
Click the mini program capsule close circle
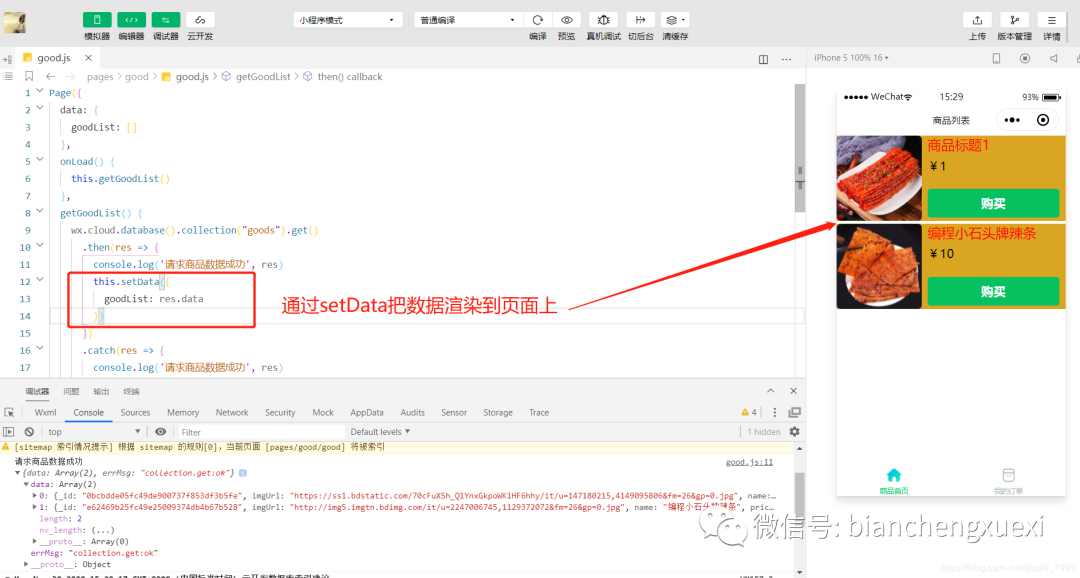[x=1043, y=120]
